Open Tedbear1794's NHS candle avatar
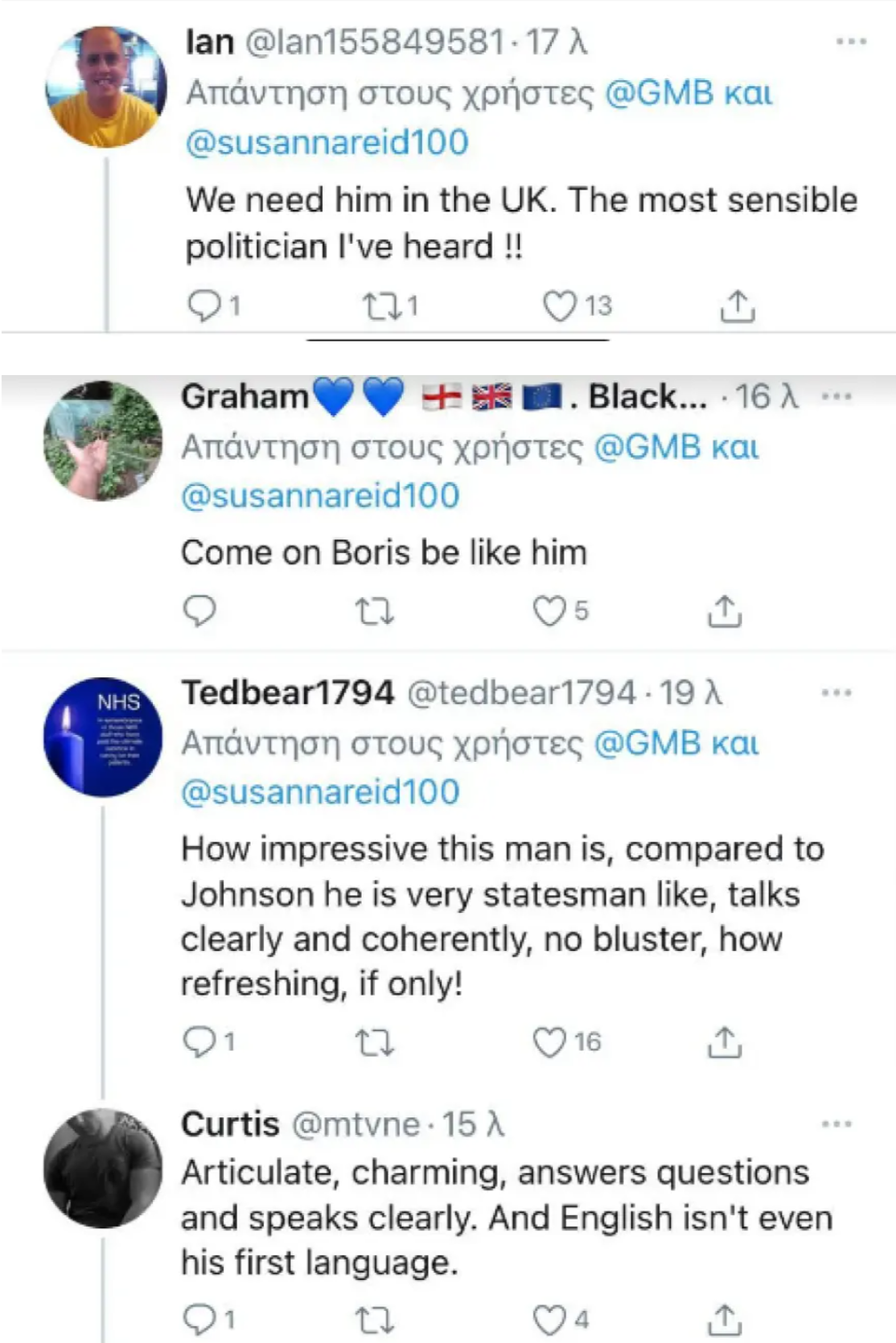This screenshot has width=896, height=1343. [x=103, y=737]
